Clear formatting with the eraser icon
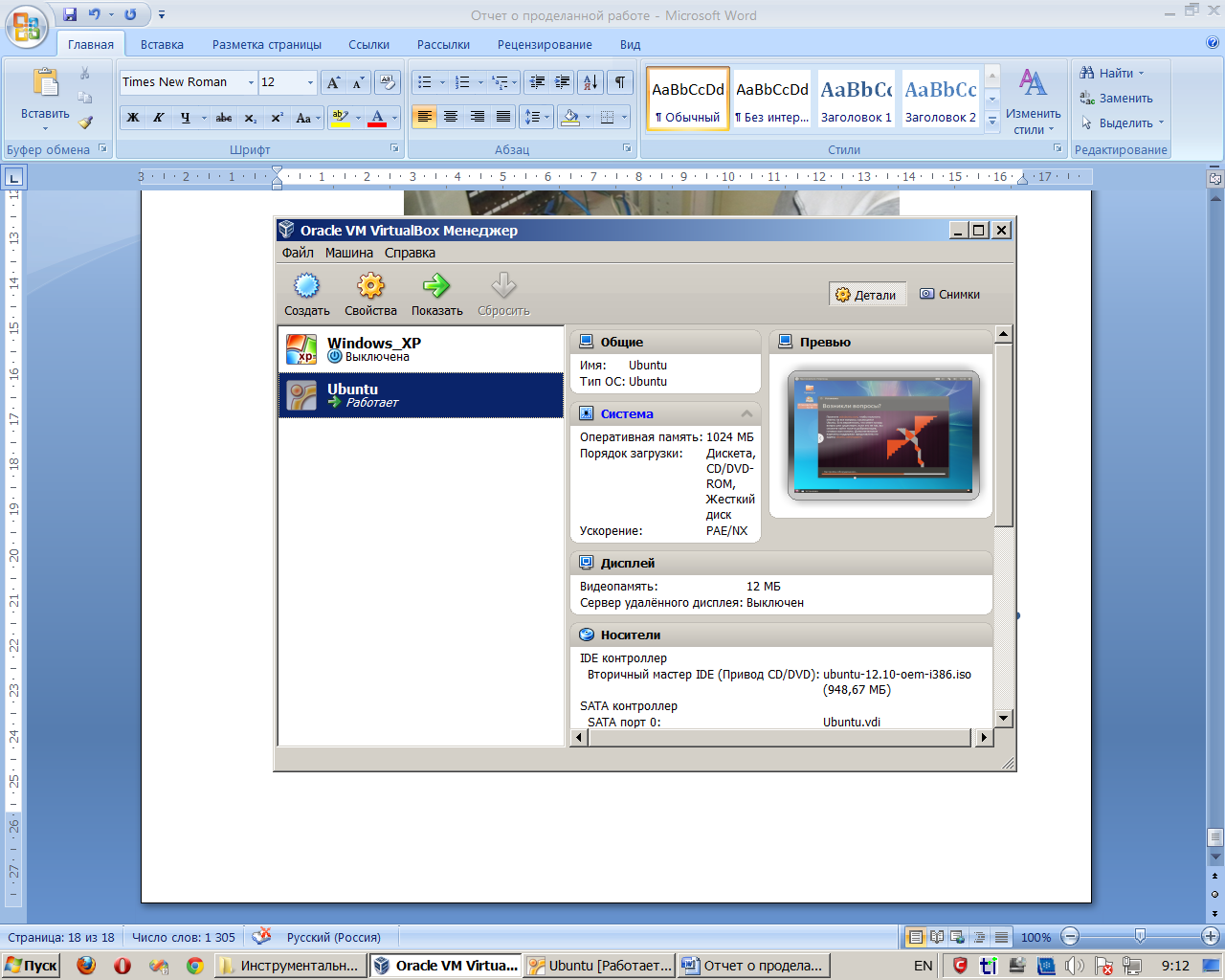Viewport: 1225px width, 980px height. point(387,82)
